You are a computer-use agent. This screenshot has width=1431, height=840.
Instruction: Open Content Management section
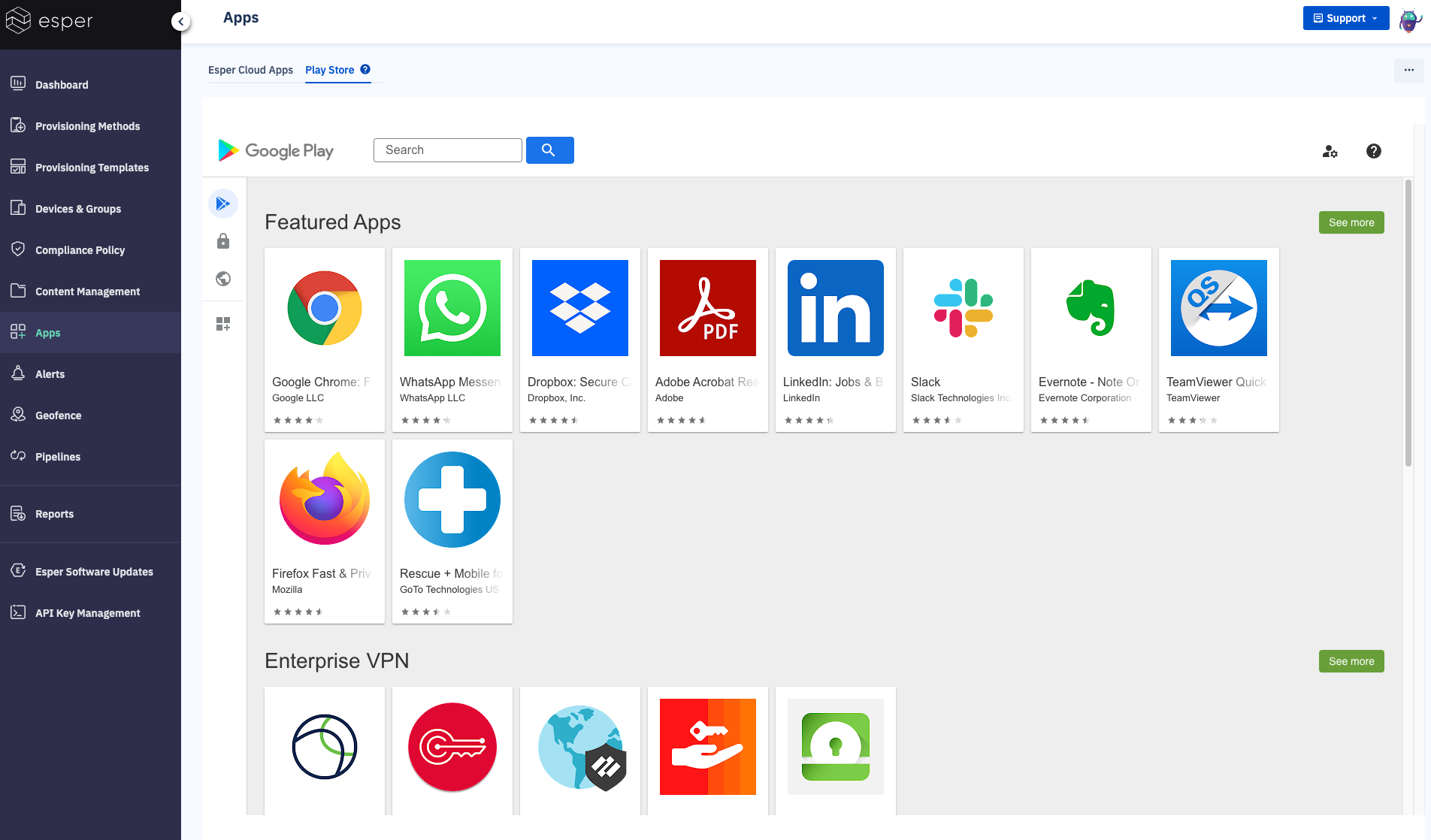click(x=90, y=292)
